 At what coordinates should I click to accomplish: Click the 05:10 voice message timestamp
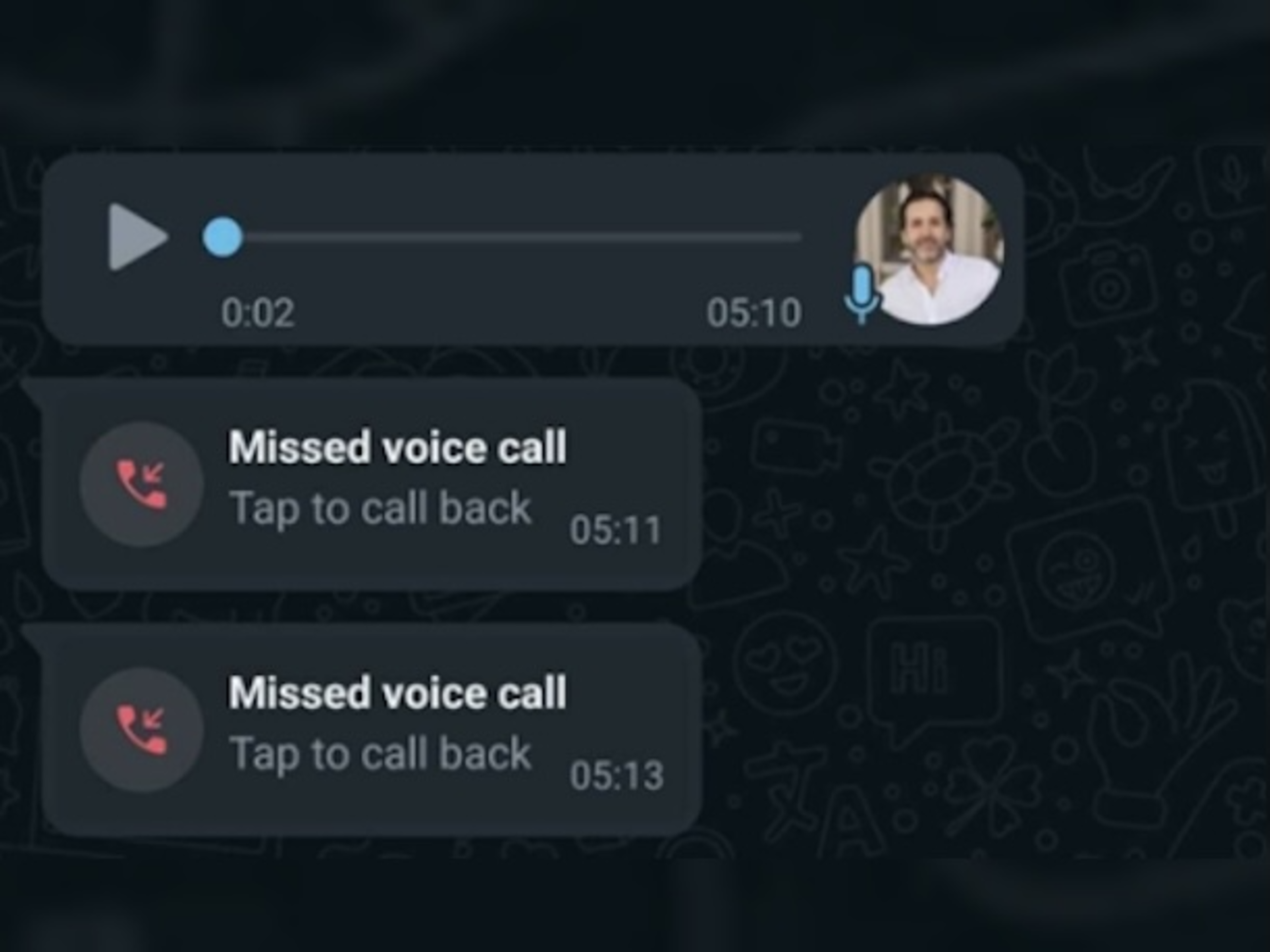pyautogui.click(x=754, y=313)
